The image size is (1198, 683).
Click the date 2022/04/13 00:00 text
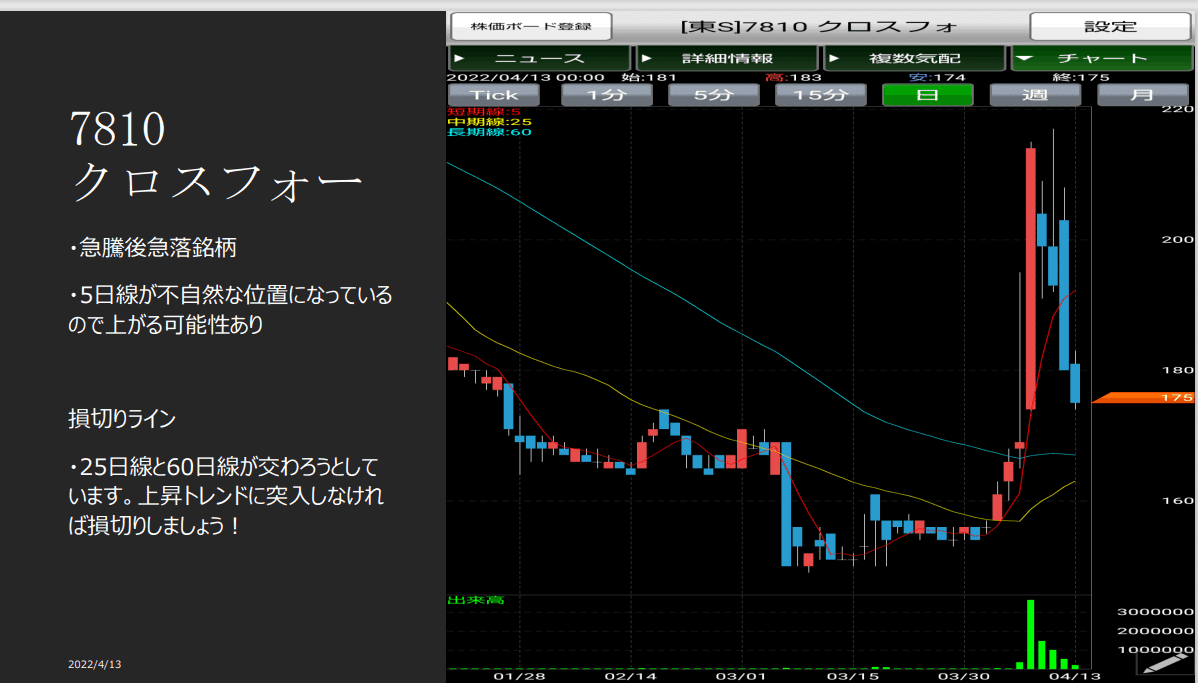point(526,77)
